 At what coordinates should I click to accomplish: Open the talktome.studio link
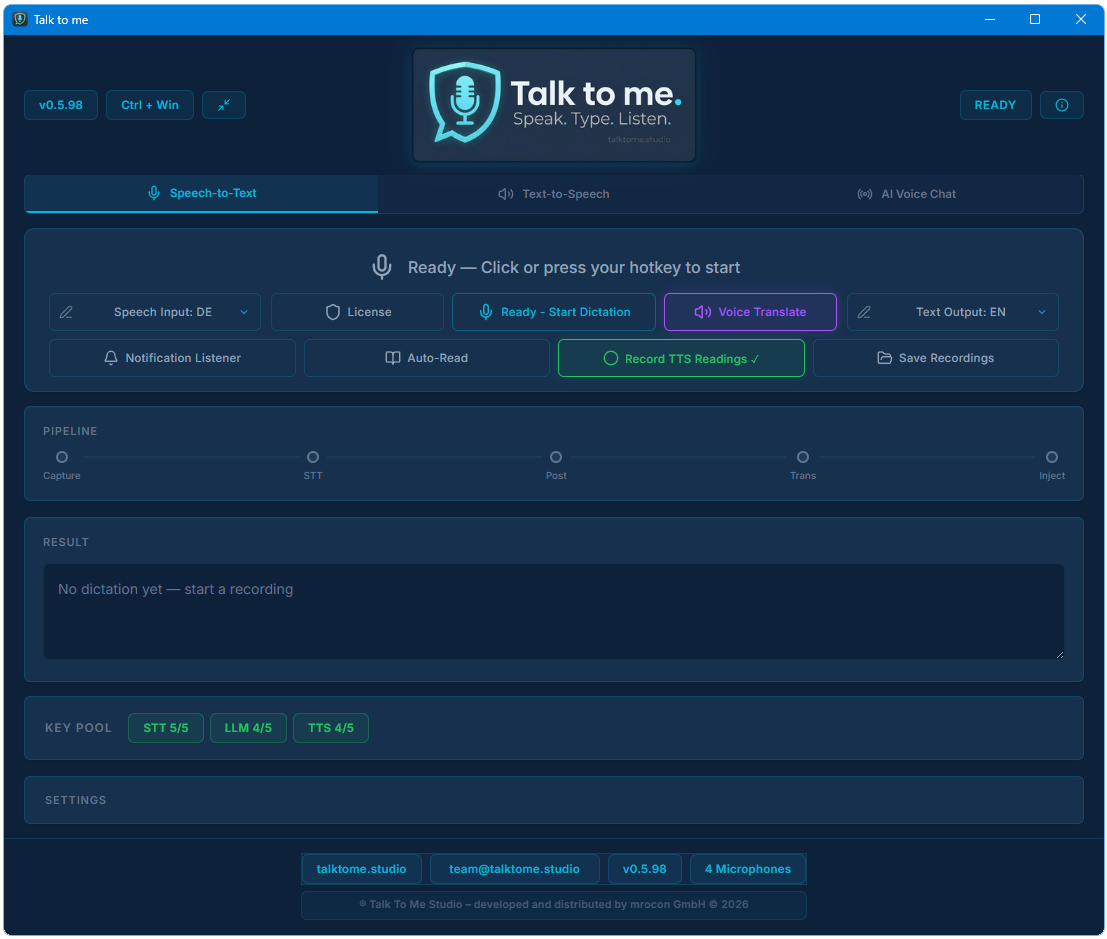(361, 869)
